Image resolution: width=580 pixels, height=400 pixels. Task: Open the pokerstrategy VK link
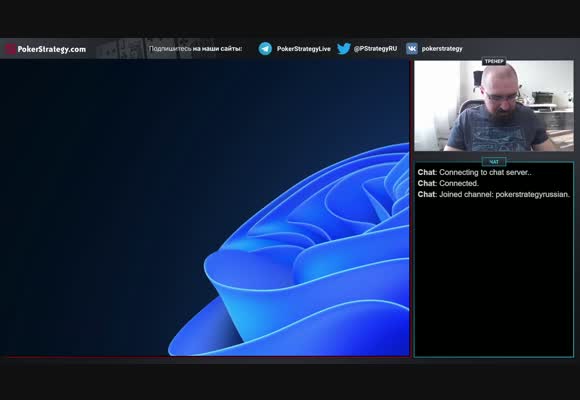click(x=442, y=49)
